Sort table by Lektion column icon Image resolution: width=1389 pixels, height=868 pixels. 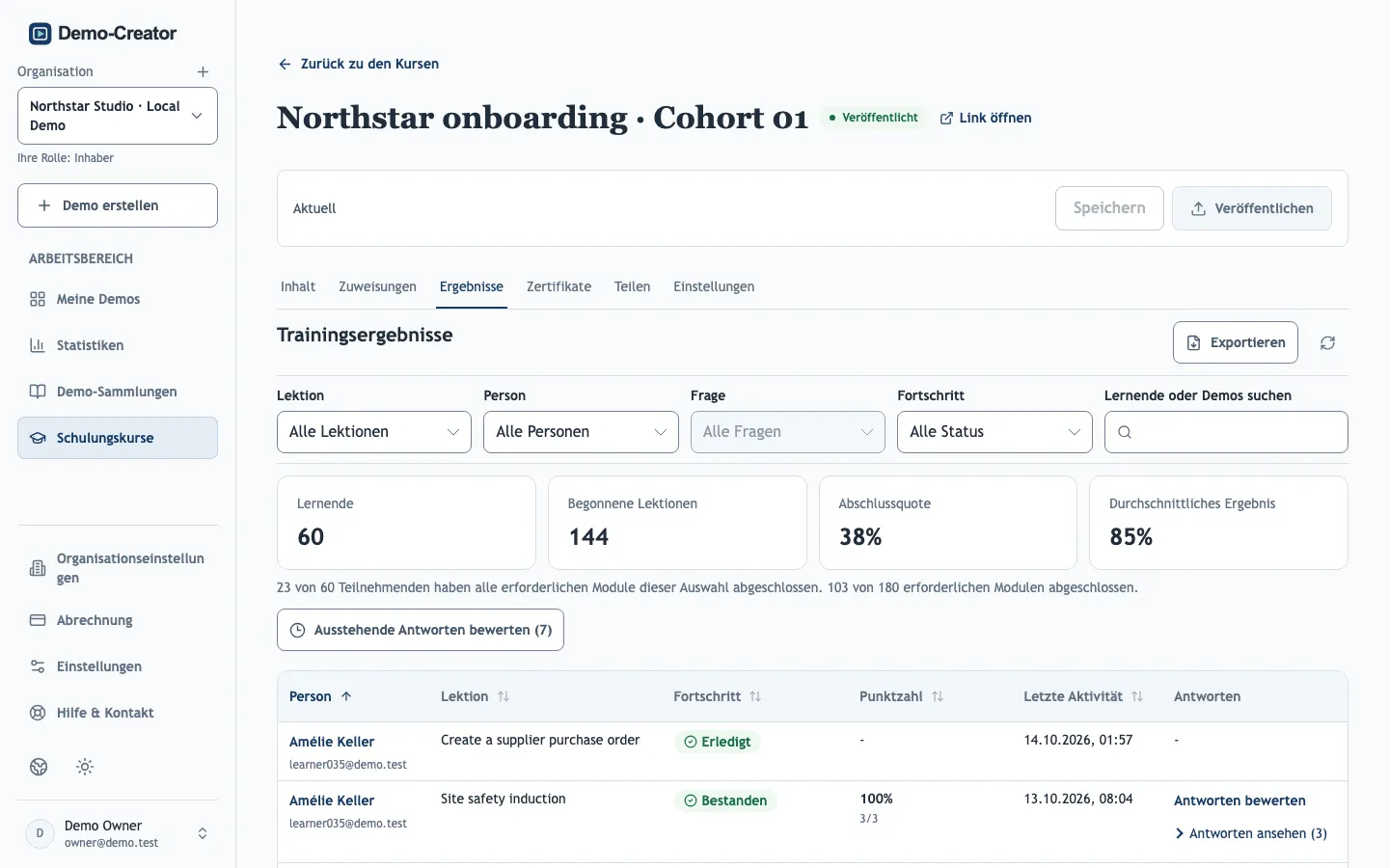pos(504,696)
